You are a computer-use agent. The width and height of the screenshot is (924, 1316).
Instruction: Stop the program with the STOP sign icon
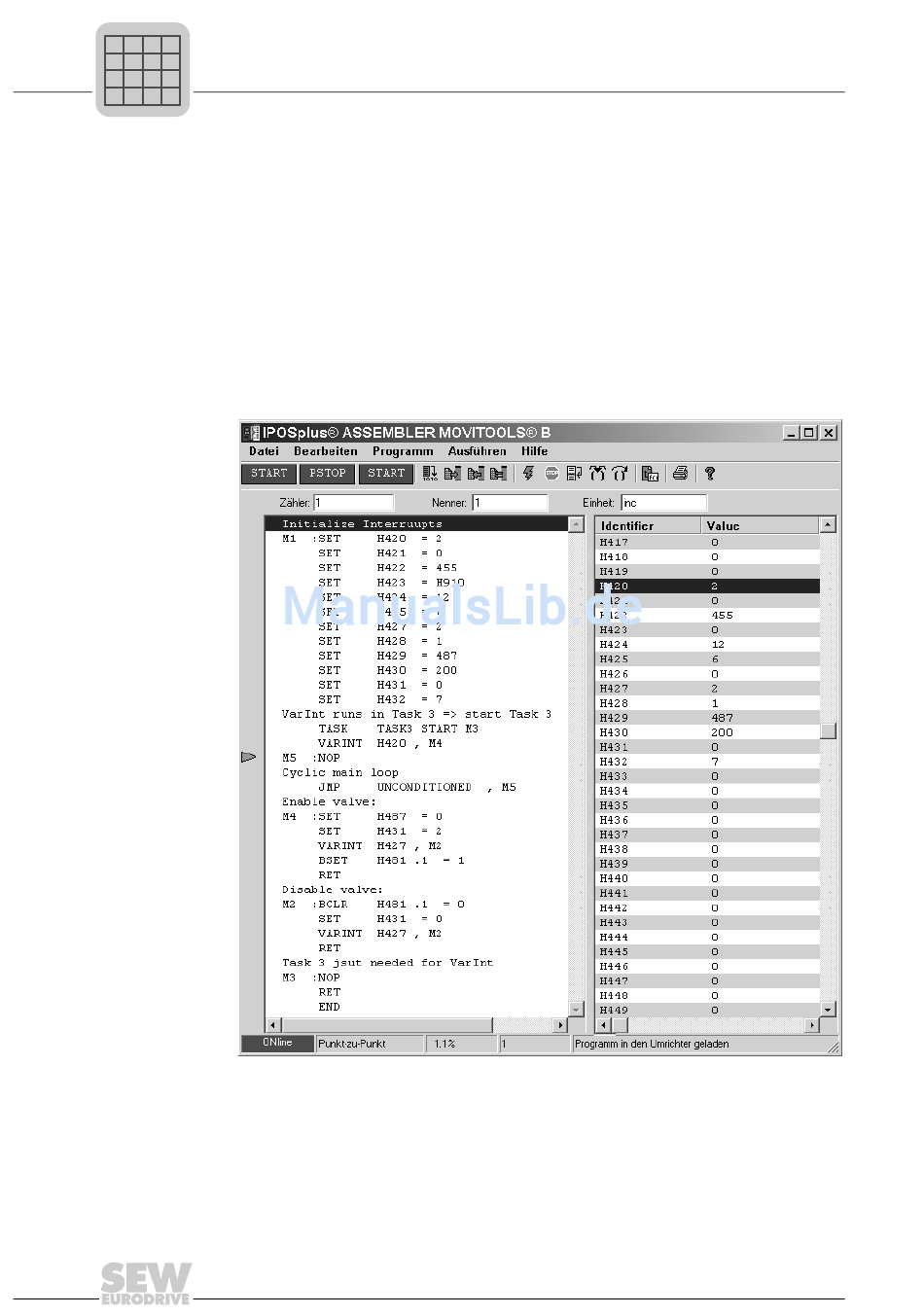point(551,474)
